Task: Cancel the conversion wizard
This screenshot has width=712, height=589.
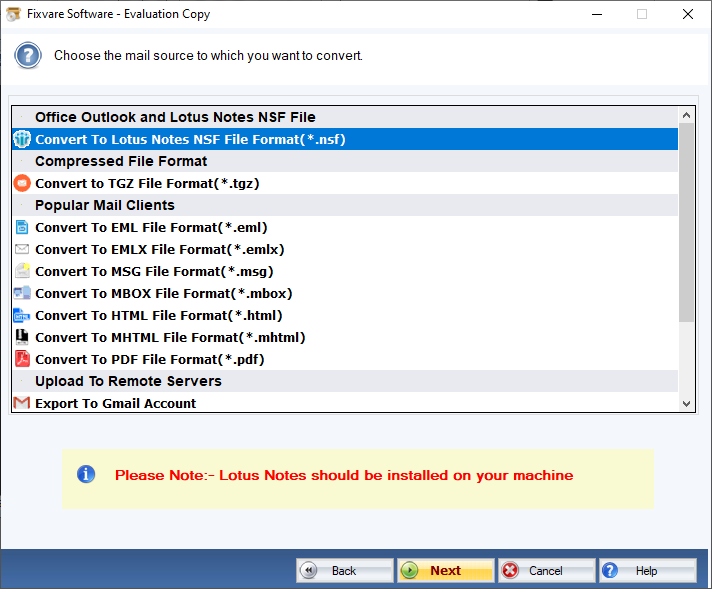Action: pyautogui.click(x=547, y=570)
